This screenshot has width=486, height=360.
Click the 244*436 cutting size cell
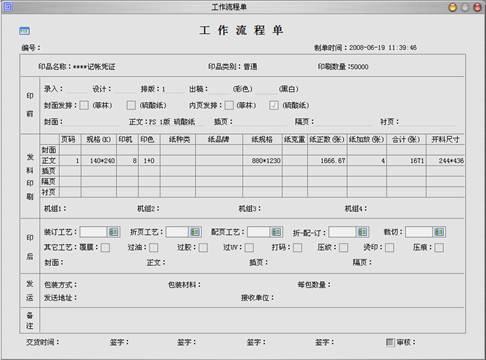(445, 161)
